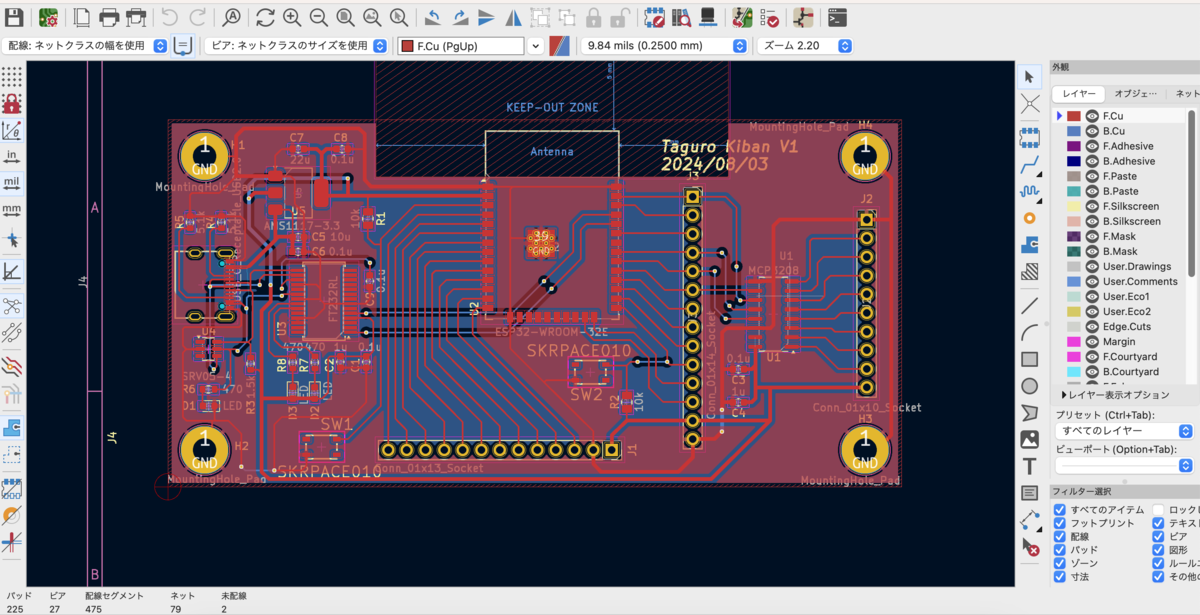Click the Zoom out icon
The height and width of the screenshot is (615, 1200).
[x=318, y=17]
